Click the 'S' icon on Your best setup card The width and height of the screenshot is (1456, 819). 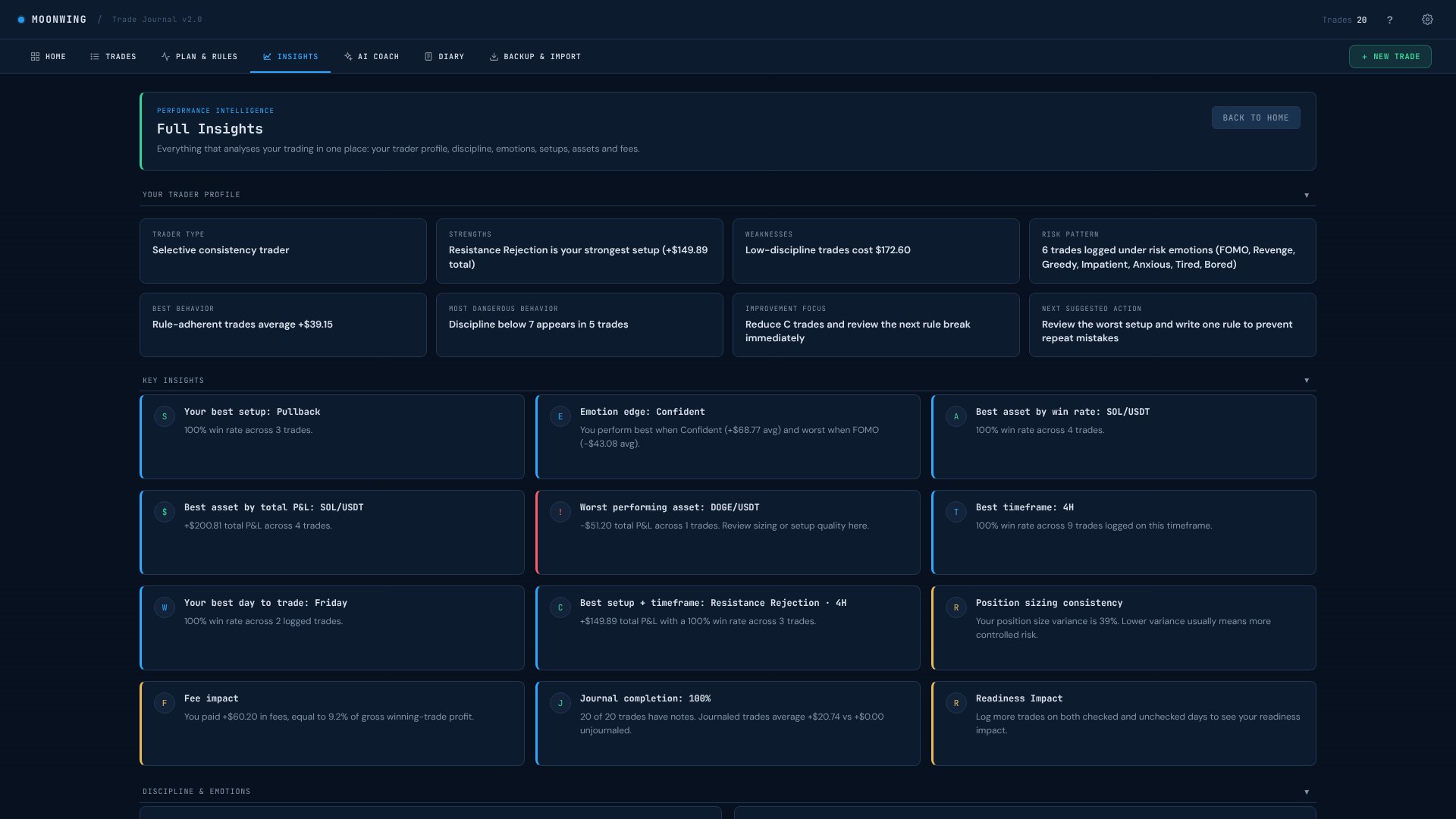tap(165, 416)
